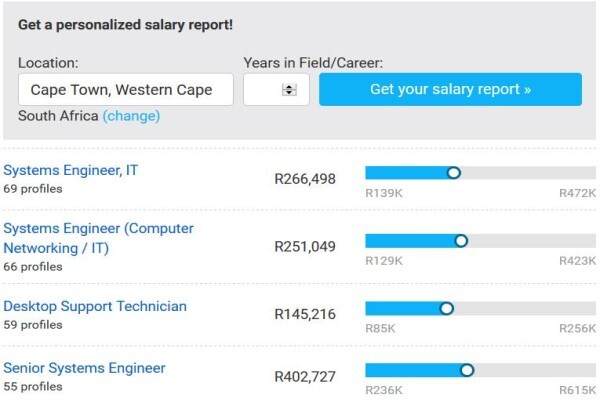The image size is (600, 400).
Task: Click the R145,216 salary figure
Action: tap(305, 314)
